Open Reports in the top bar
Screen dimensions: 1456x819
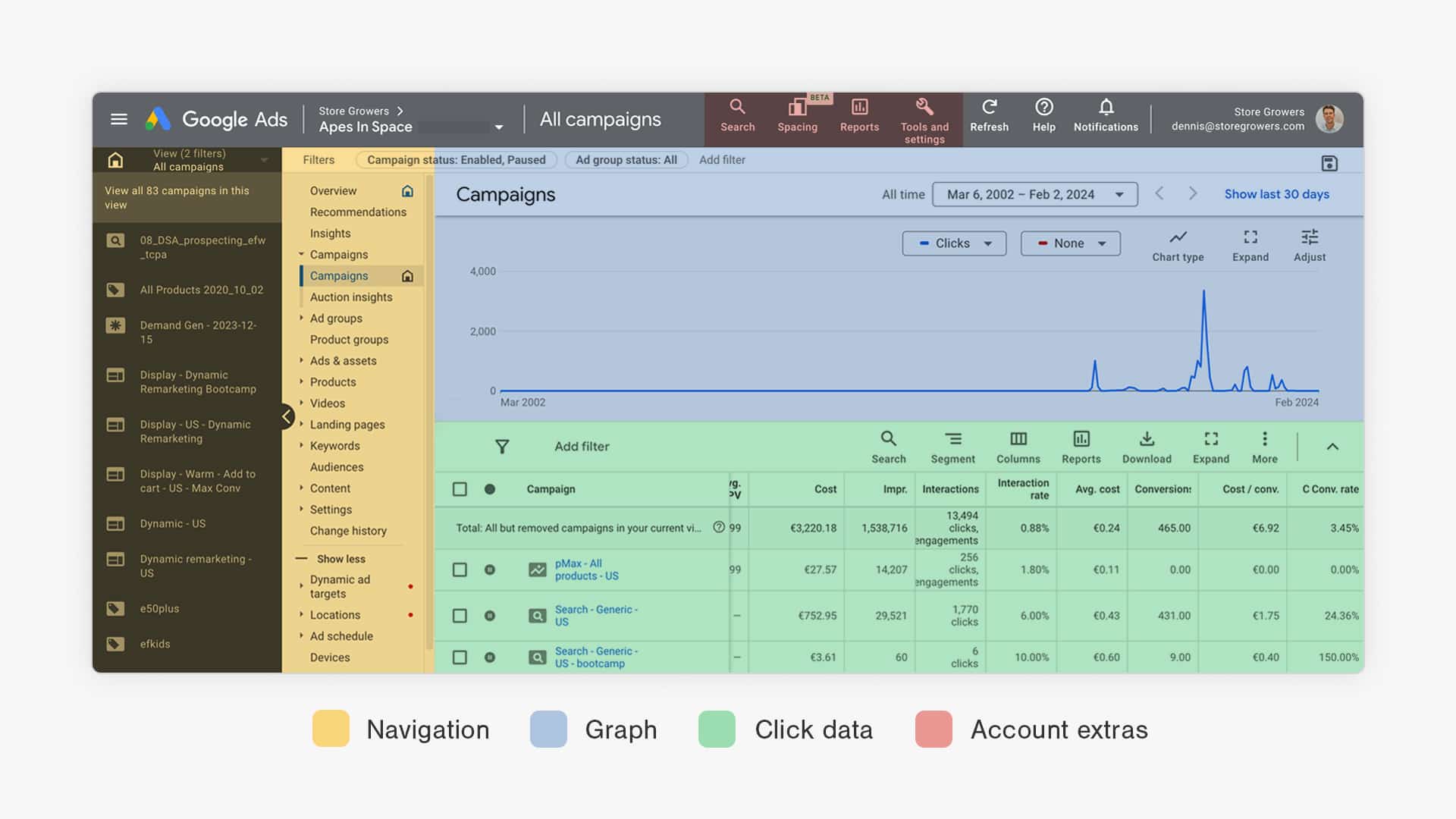tap(859, 115)
